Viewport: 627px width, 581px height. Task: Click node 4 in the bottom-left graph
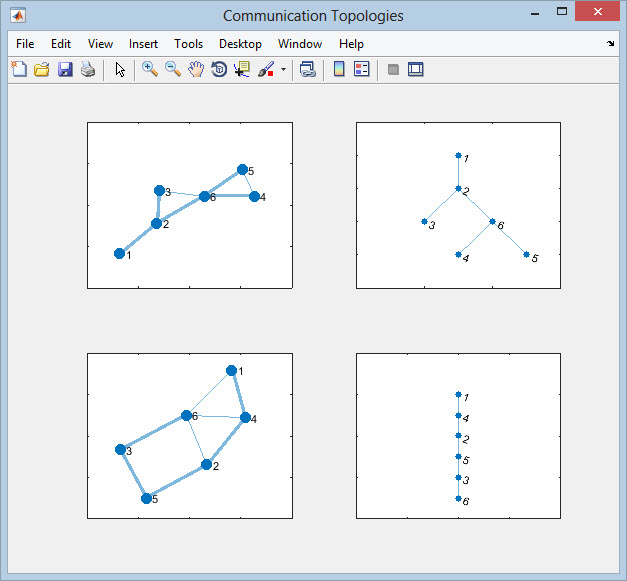245,418
